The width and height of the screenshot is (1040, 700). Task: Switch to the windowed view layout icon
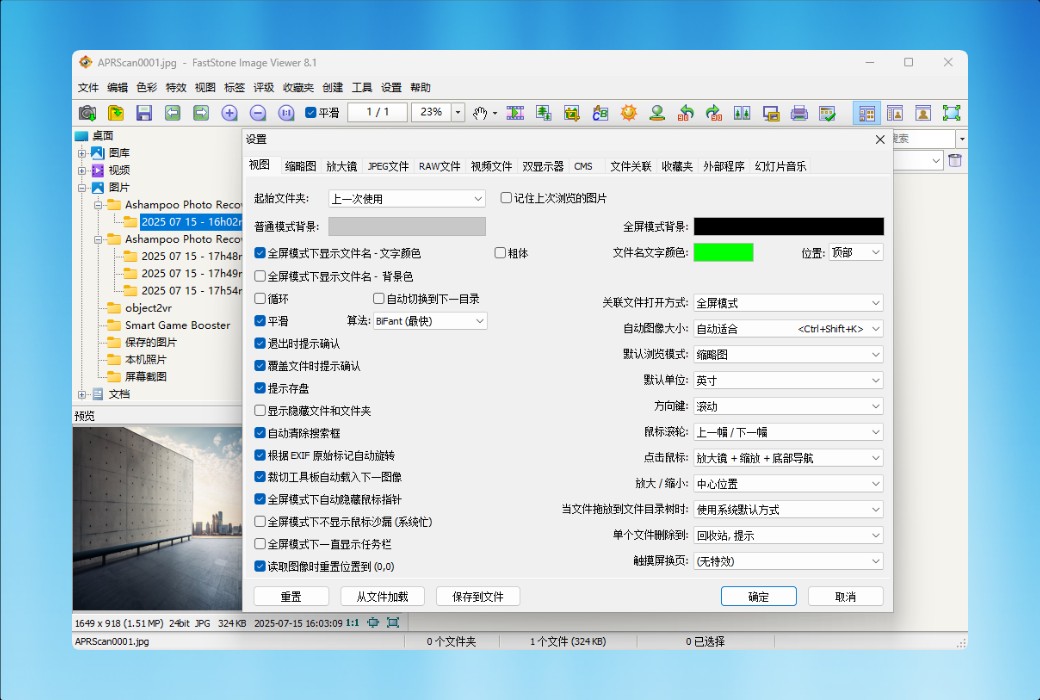895,113
